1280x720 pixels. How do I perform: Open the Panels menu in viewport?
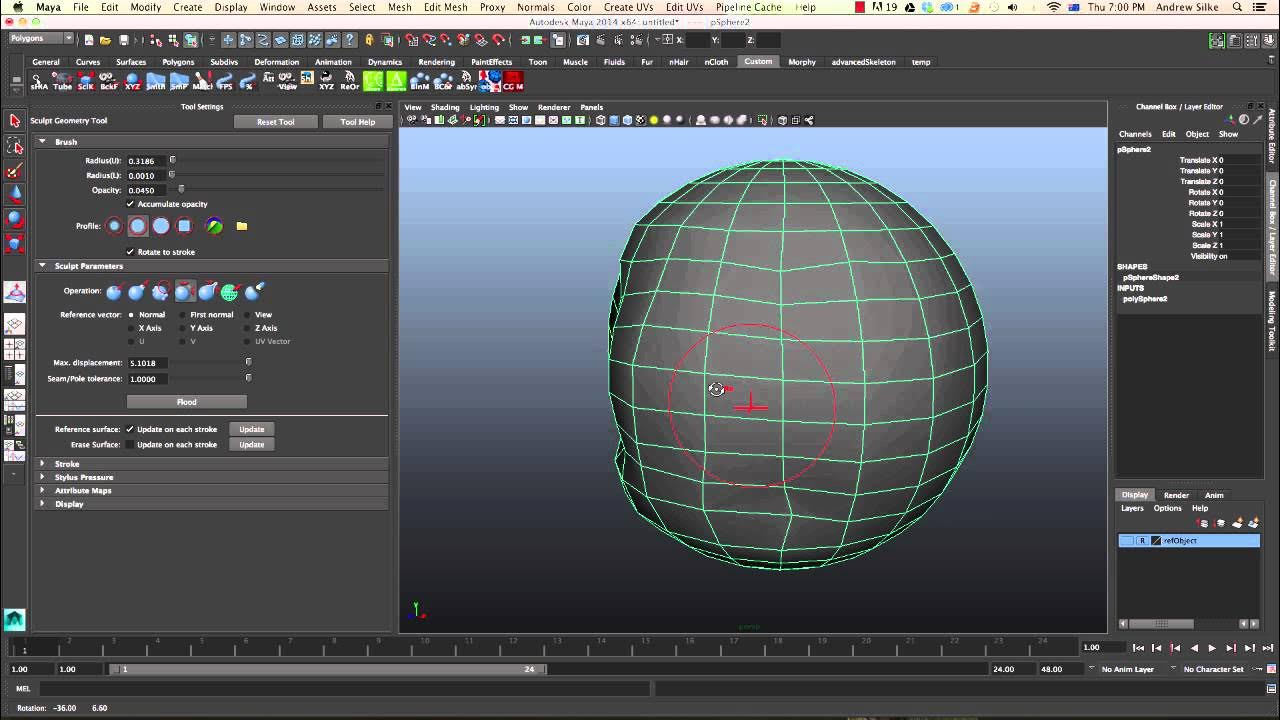pos(591,107)
